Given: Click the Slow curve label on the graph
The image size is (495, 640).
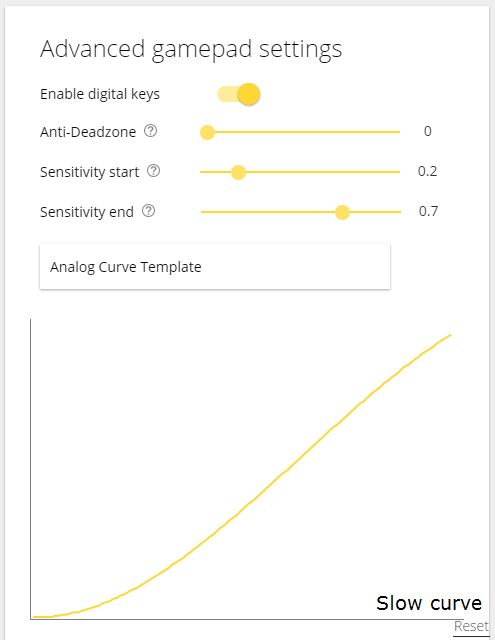Looking at the screenshot, I should pyautogui.click(x=429, y=603).
